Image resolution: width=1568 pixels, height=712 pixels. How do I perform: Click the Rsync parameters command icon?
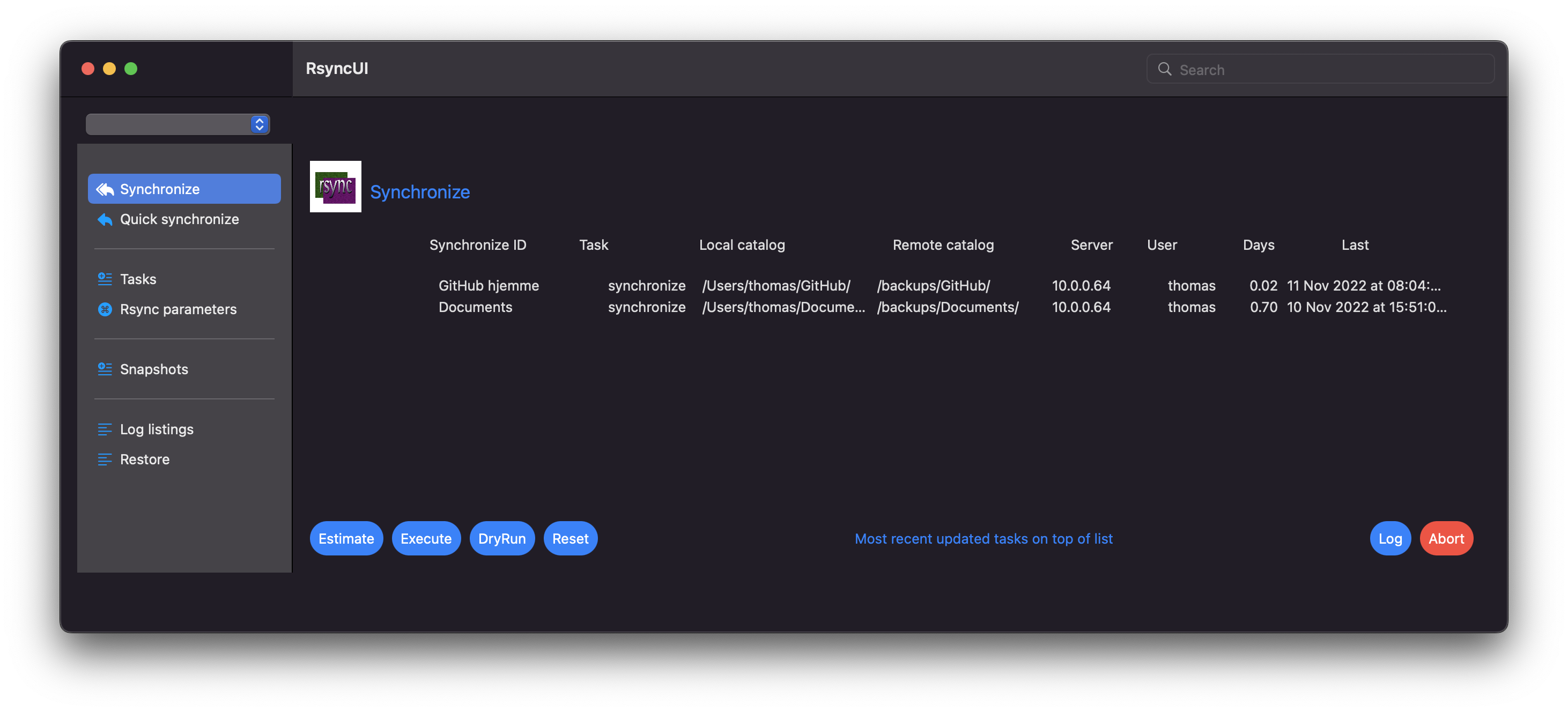(105, 309)
